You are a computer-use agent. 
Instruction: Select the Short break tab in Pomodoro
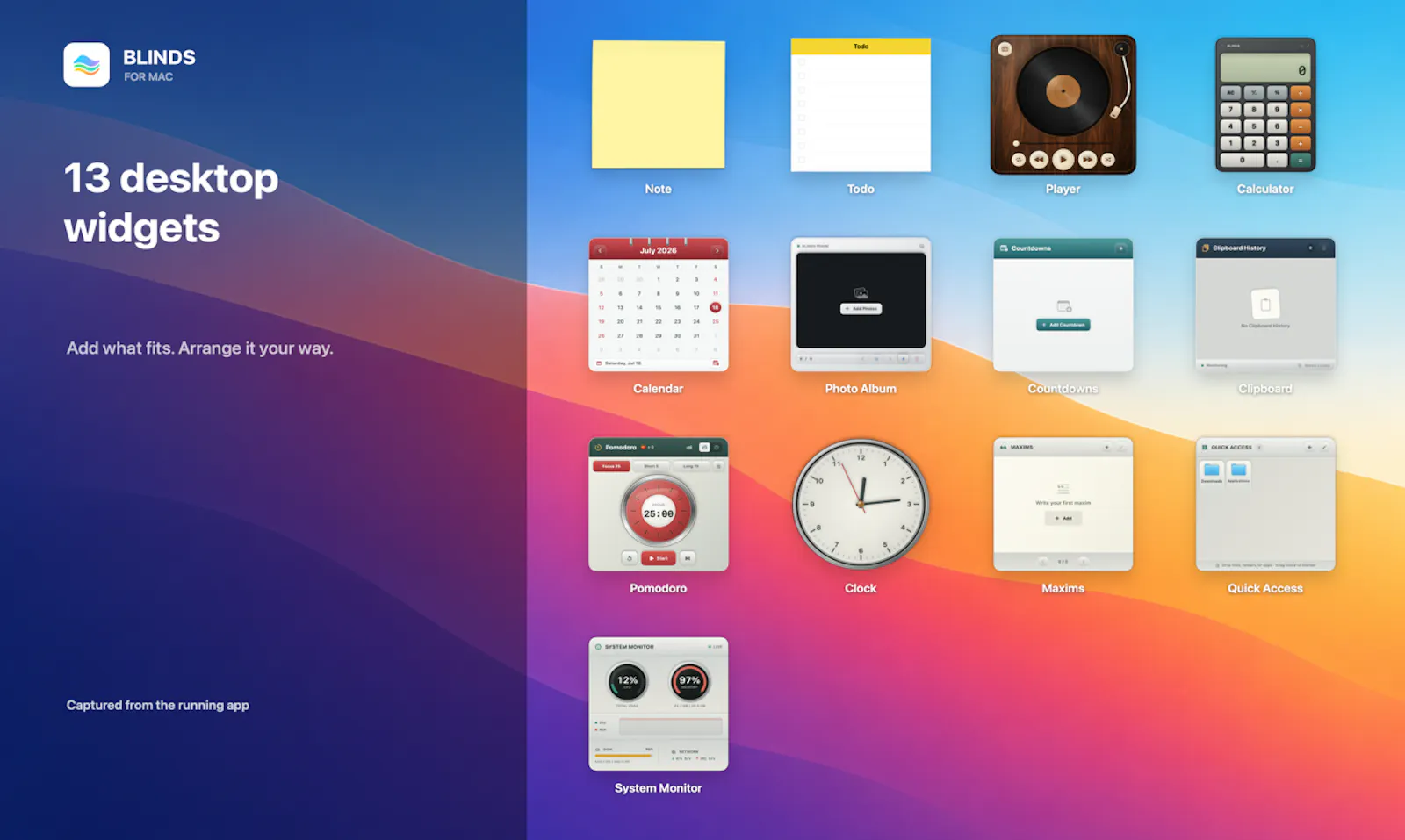click(651, 466)
